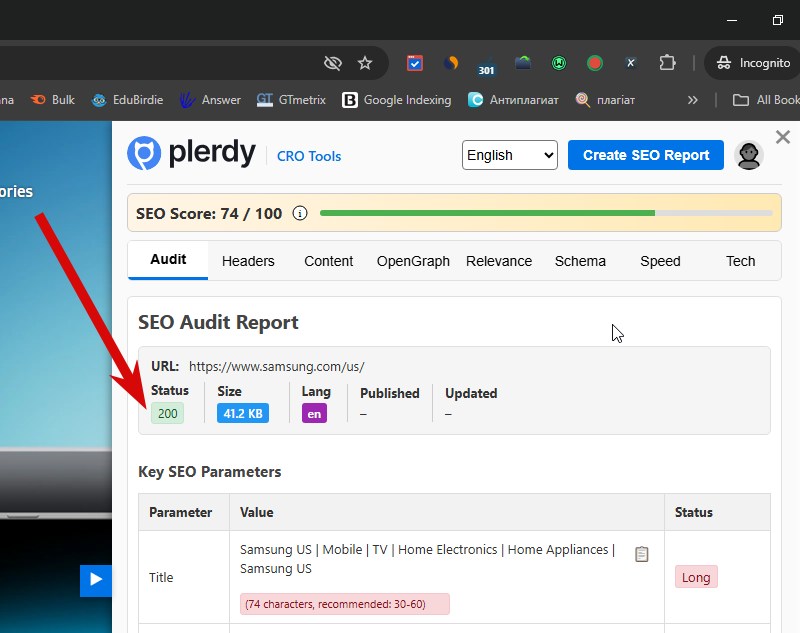800x633 pixels.
Task: Open the English language dropdown
Action: [x=510, y=155]
